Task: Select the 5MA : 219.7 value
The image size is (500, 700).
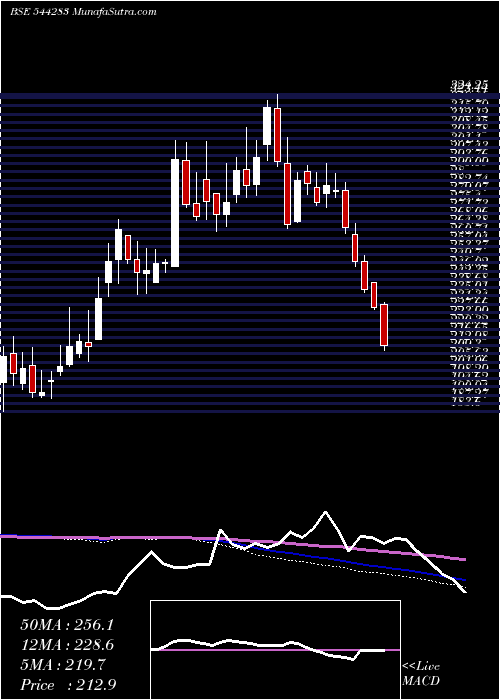Action: 63,665
